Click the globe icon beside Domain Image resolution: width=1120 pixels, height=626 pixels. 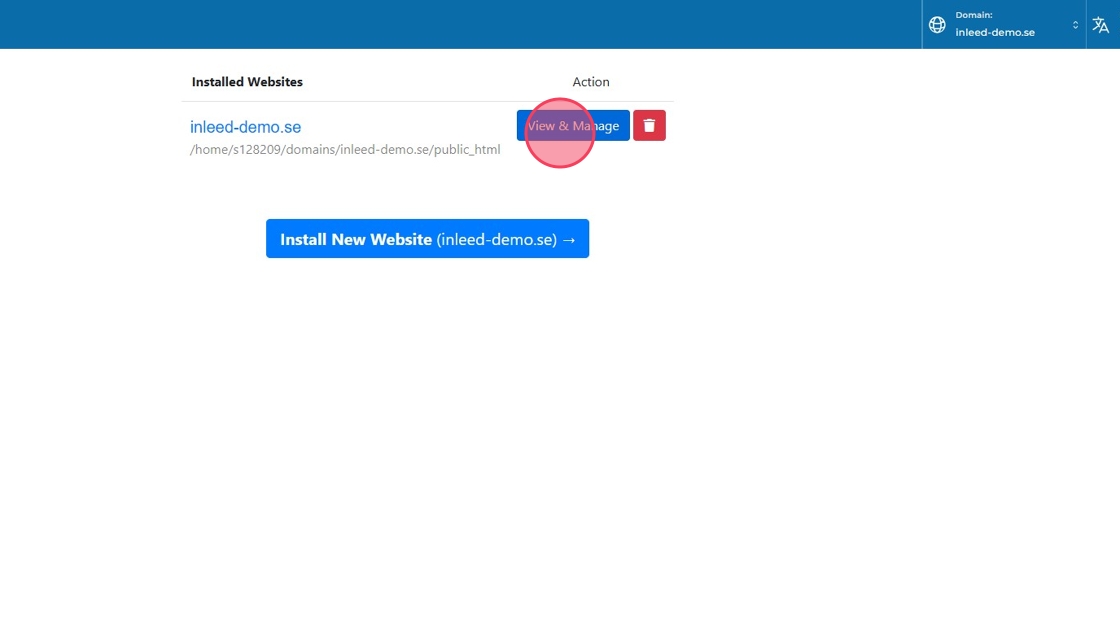click(937, 25)
